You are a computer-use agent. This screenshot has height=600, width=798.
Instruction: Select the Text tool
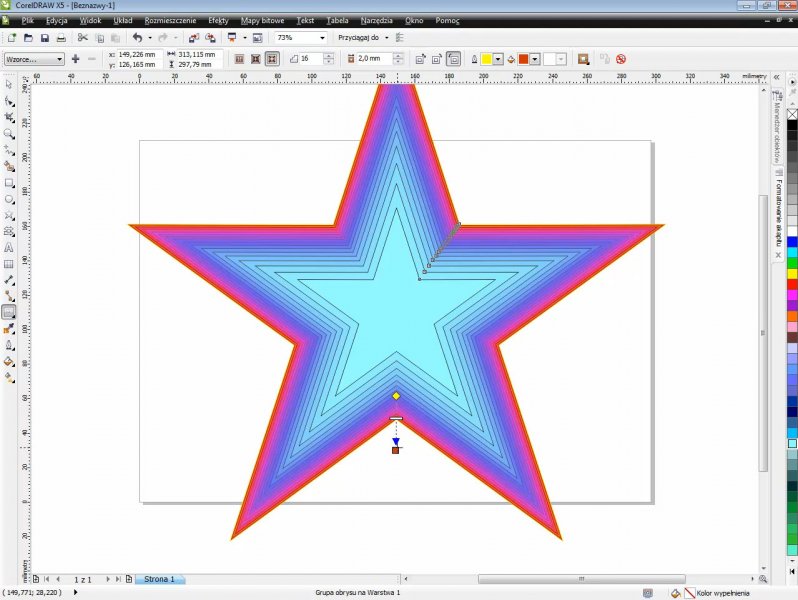coord(9,247)
